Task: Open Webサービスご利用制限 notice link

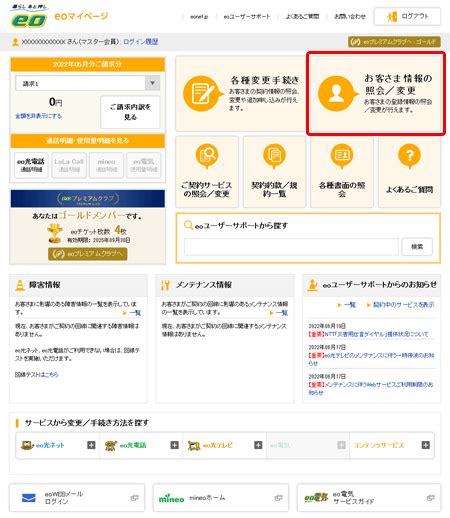Action: tap(371, 388)
